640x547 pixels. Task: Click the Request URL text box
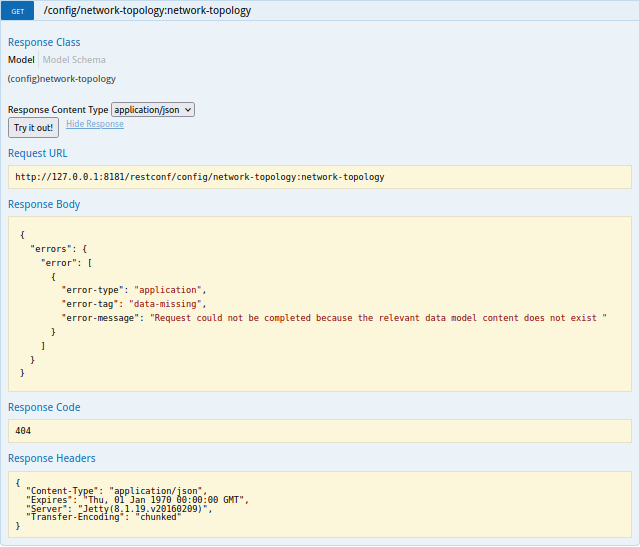pyautogui.click(x=320, y=177)
